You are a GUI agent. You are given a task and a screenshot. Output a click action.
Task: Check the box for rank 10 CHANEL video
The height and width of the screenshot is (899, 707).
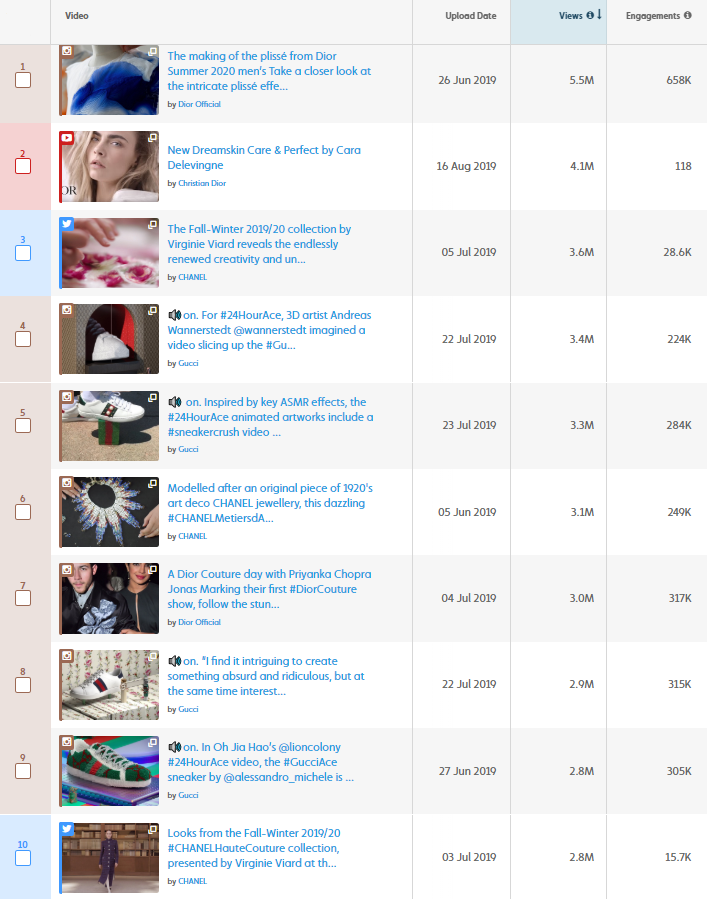tap(23, 858)
